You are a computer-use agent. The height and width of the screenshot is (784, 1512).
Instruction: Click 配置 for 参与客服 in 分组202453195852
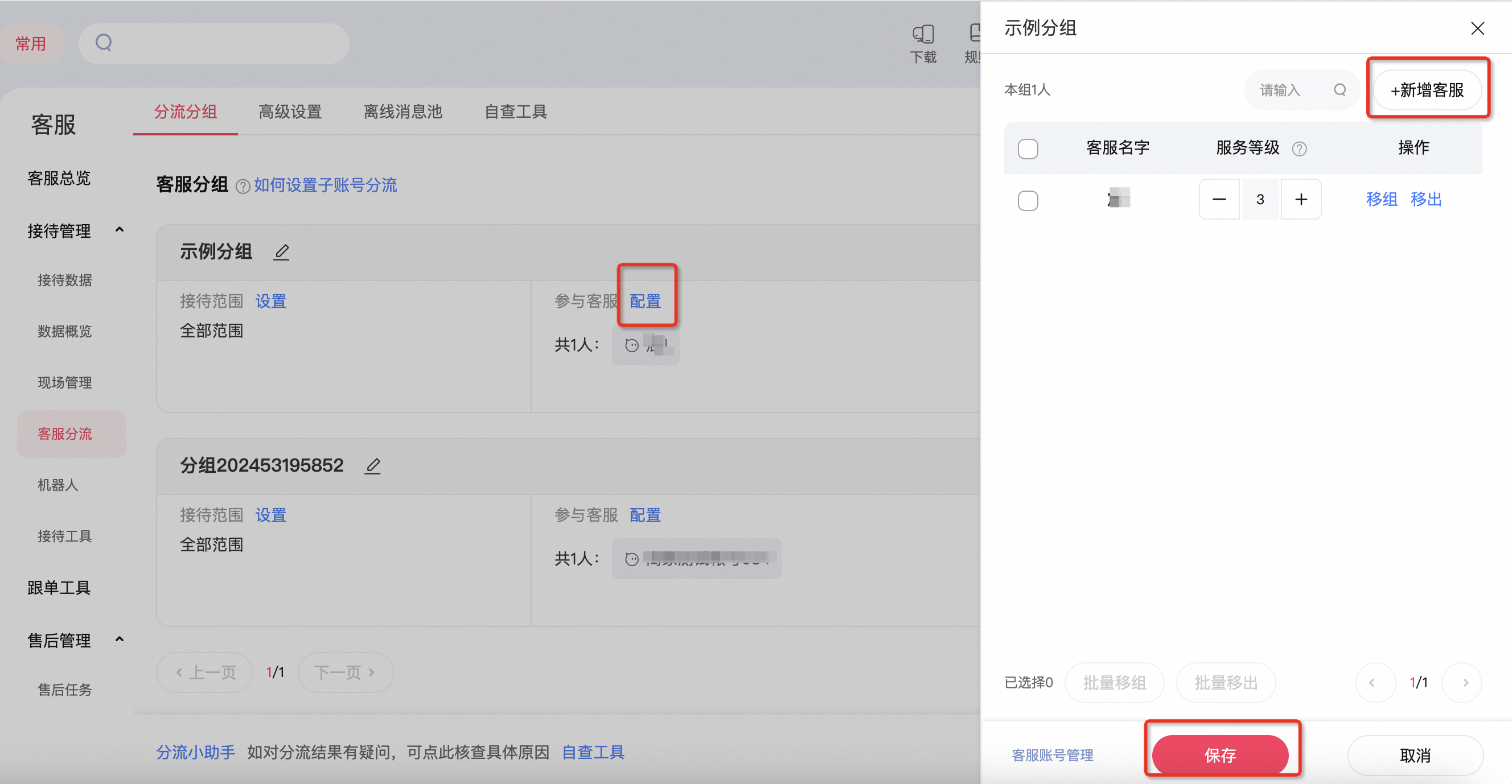point(645,515)
